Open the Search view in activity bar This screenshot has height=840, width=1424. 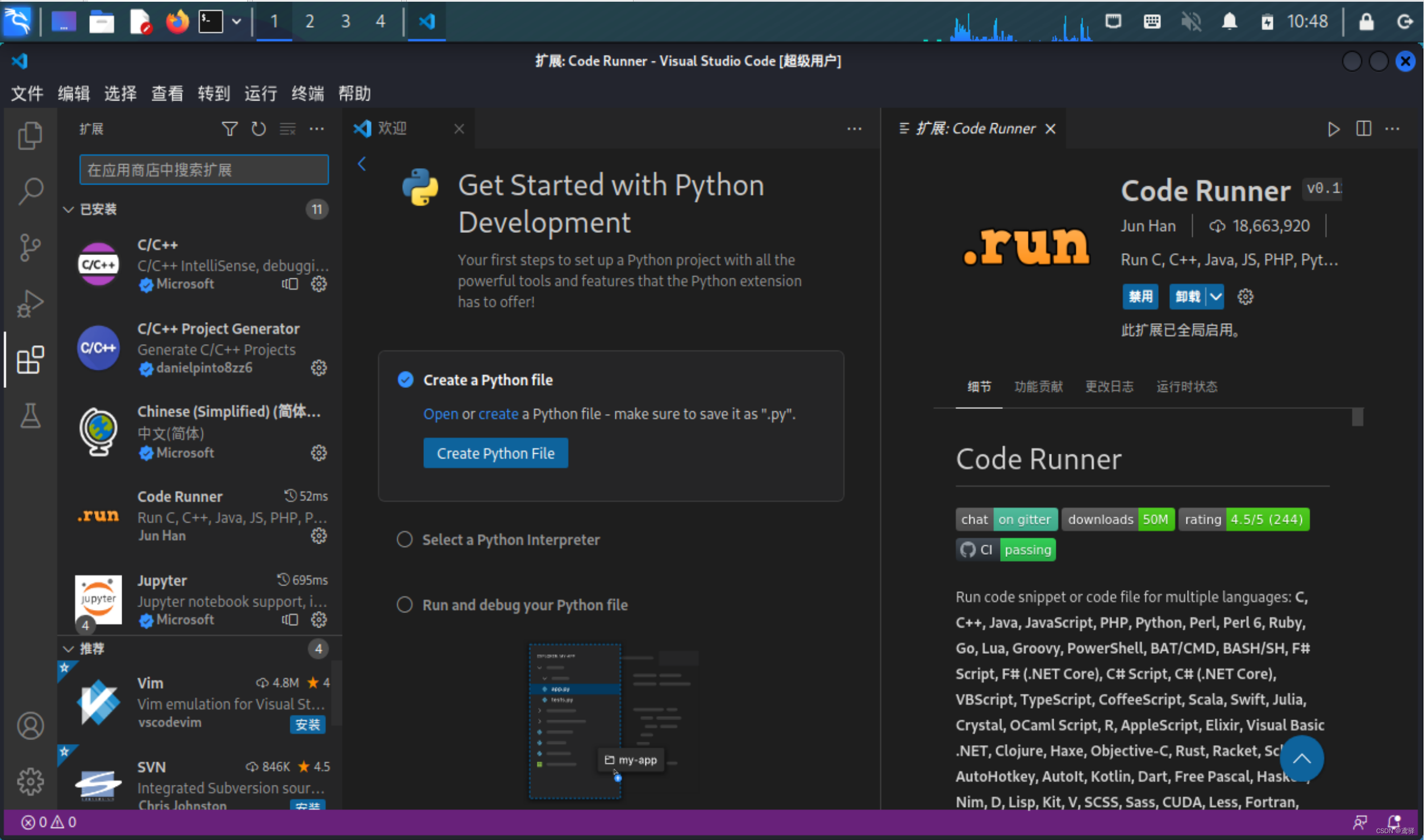pyautogui.click(x=30, y=191)
